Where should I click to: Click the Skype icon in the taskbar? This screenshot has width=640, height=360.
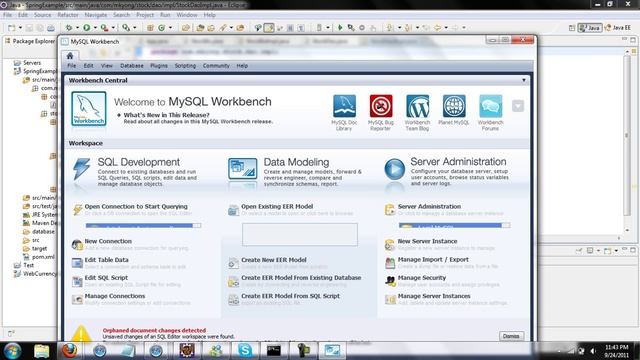coord(245,350)
